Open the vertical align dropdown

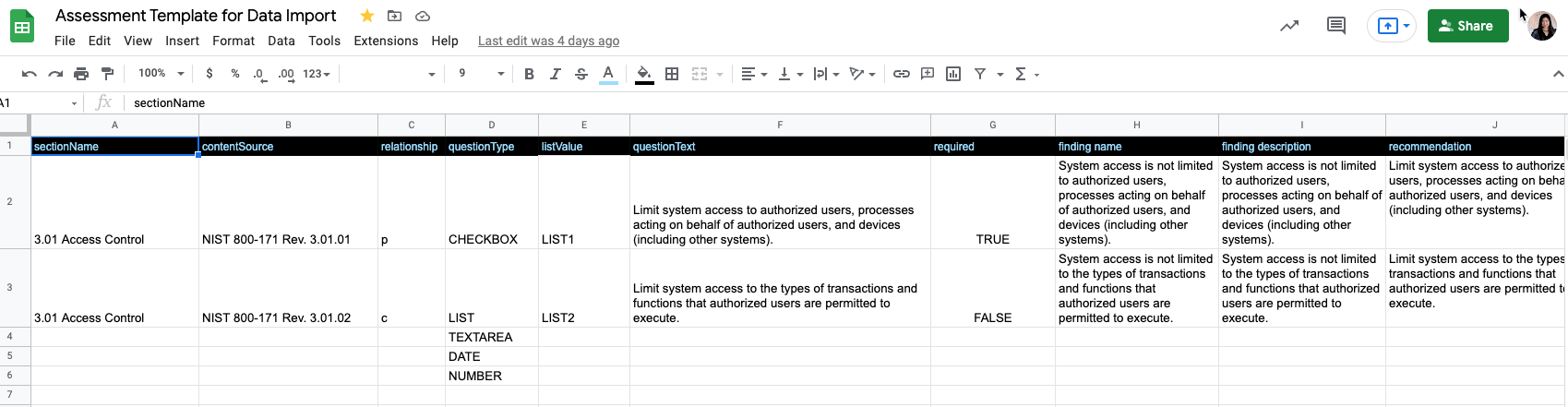[x=790, y=74]
